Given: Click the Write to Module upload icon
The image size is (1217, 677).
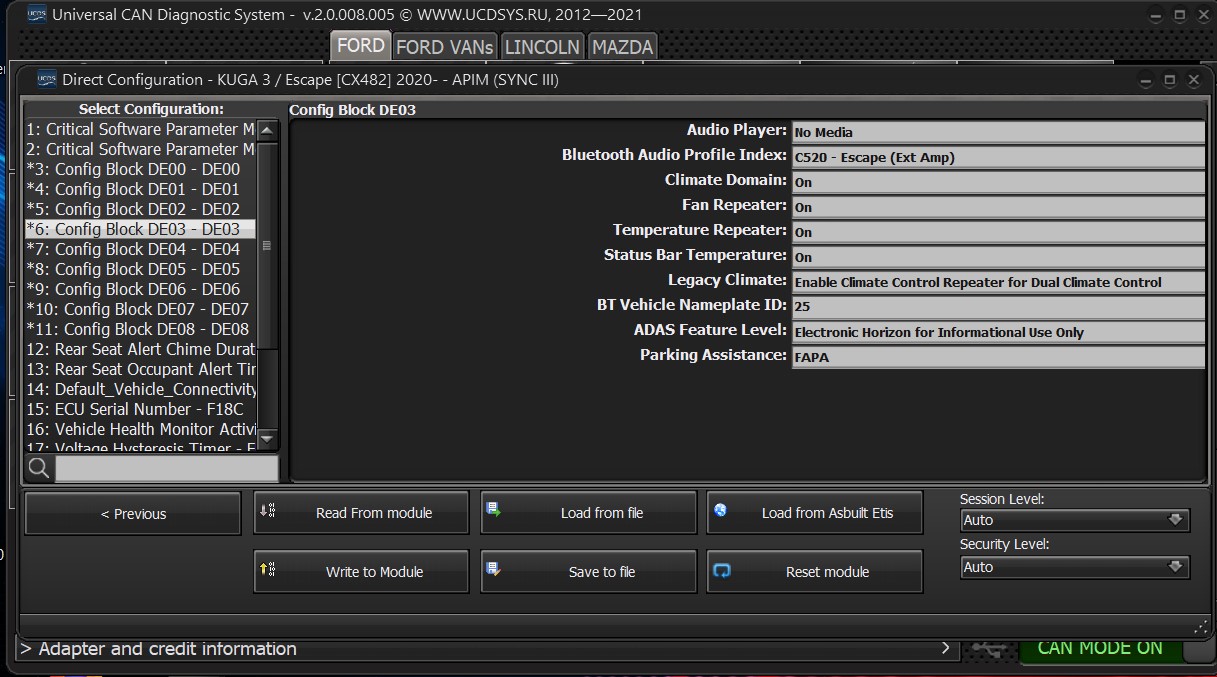Looking at the screenshot, I should click(x=267, y=570).
